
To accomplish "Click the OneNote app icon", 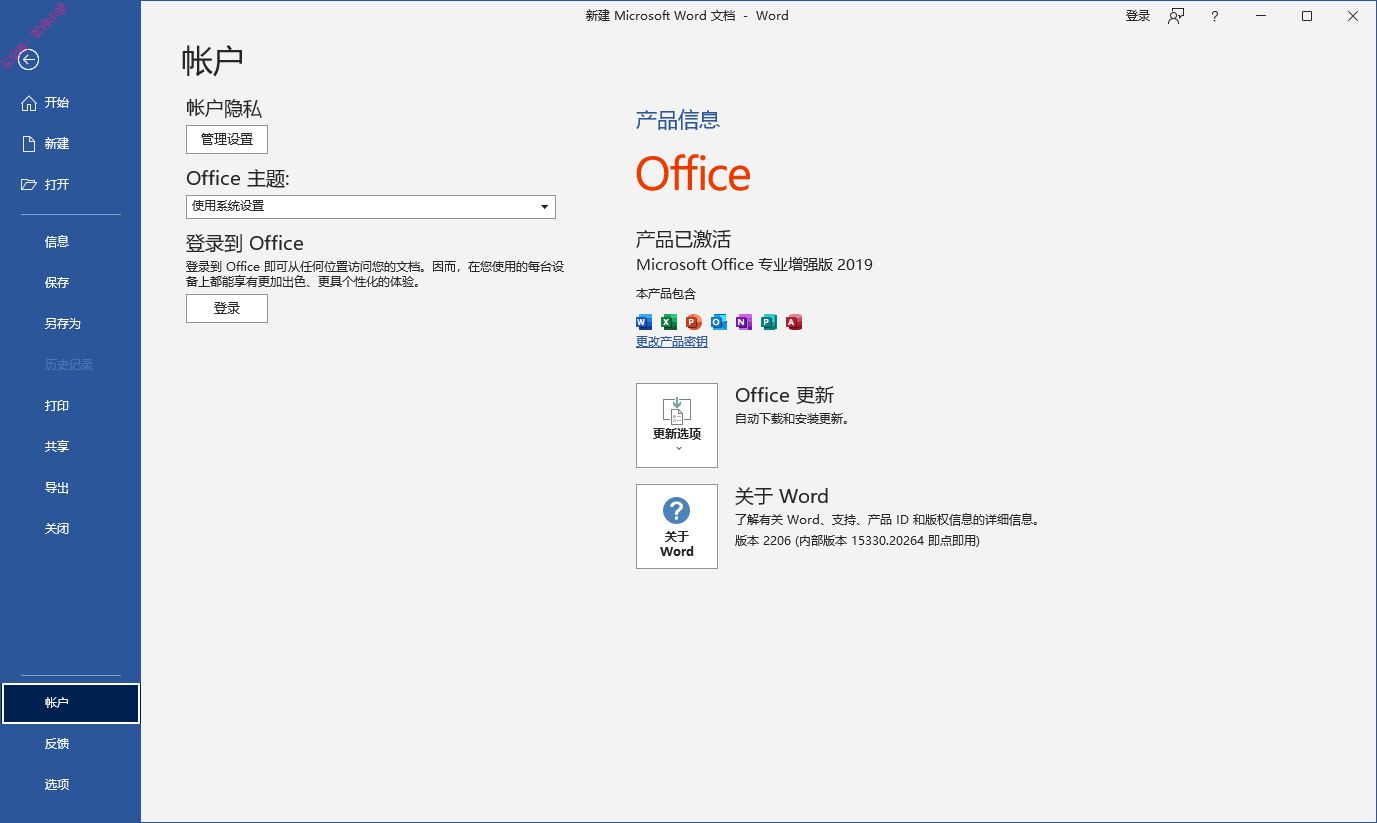I will click(x=744, y=322).
